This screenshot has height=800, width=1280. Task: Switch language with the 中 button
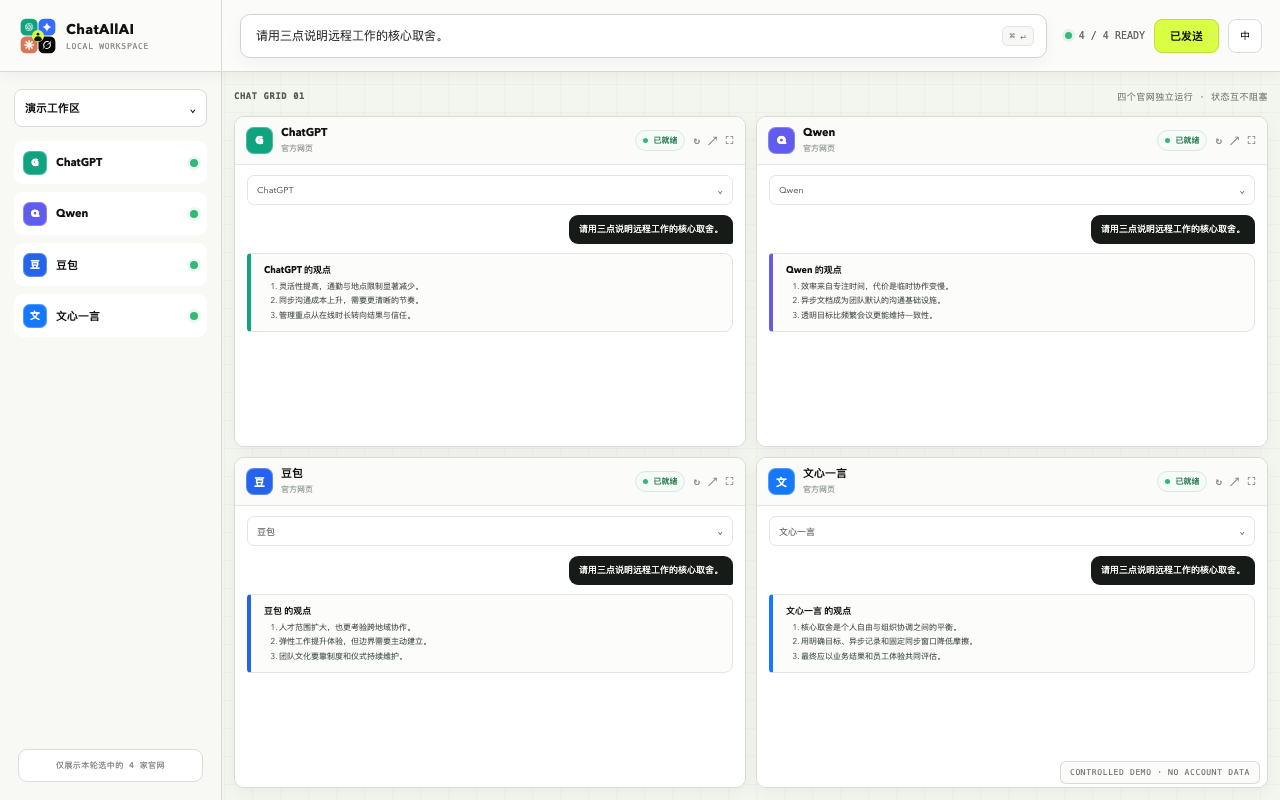point(1245,36)
